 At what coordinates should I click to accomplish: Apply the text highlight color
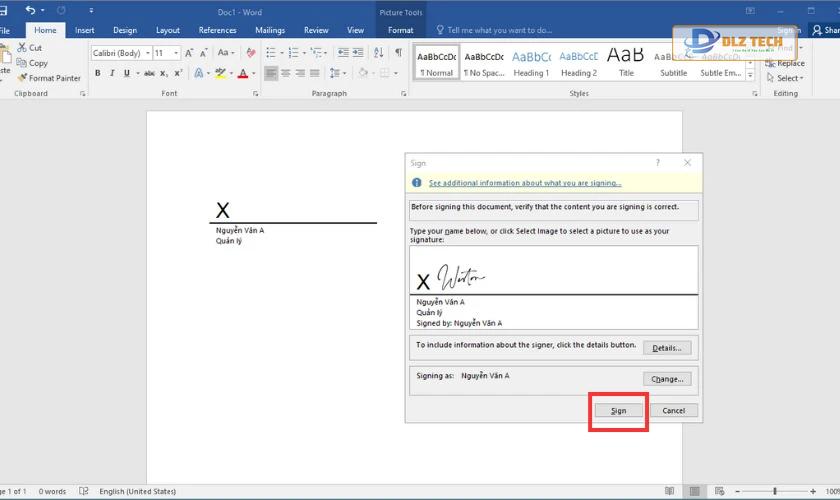tap(220, 73)
